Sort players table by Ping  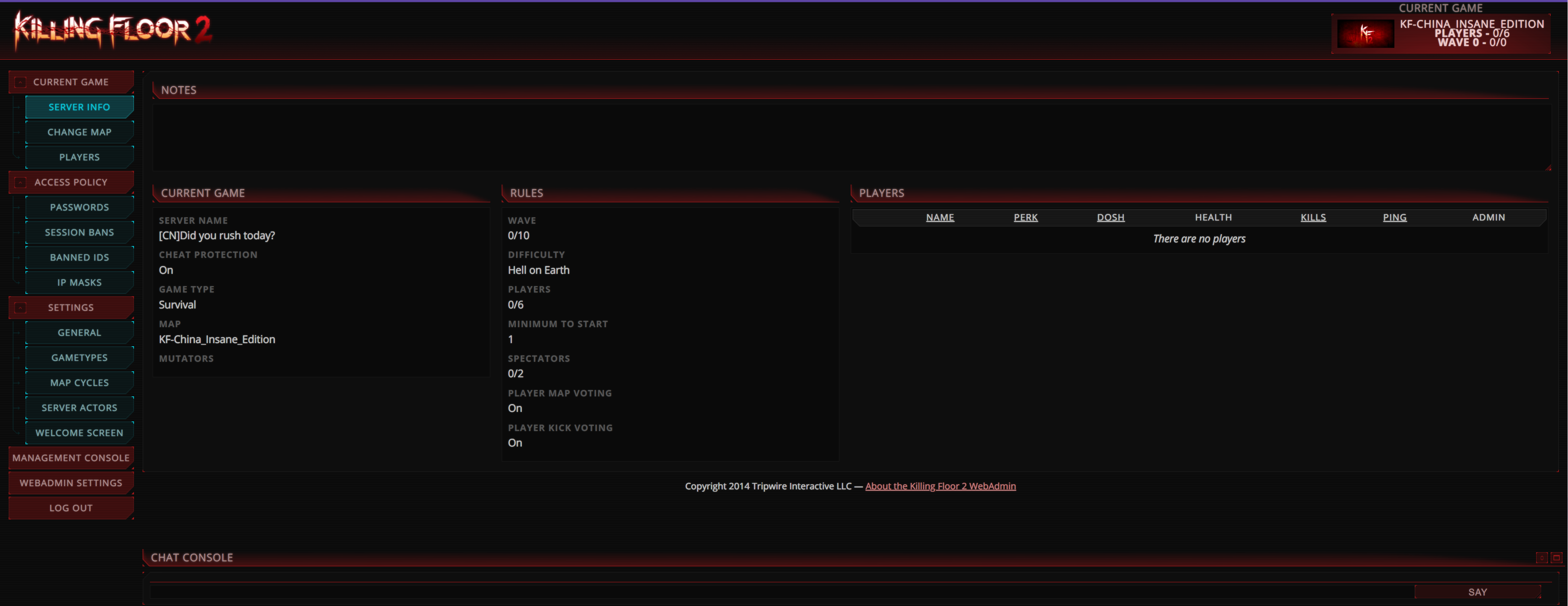point(1394,217)
